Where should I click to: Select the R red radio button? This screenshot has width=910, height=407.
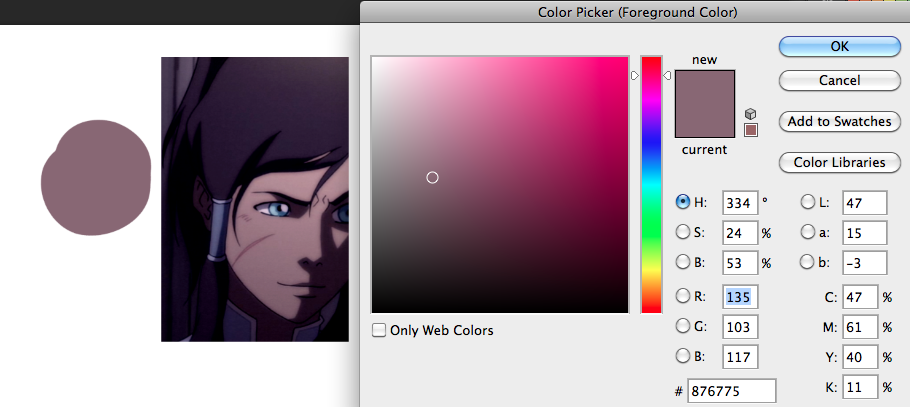click(x=682, y=296)
